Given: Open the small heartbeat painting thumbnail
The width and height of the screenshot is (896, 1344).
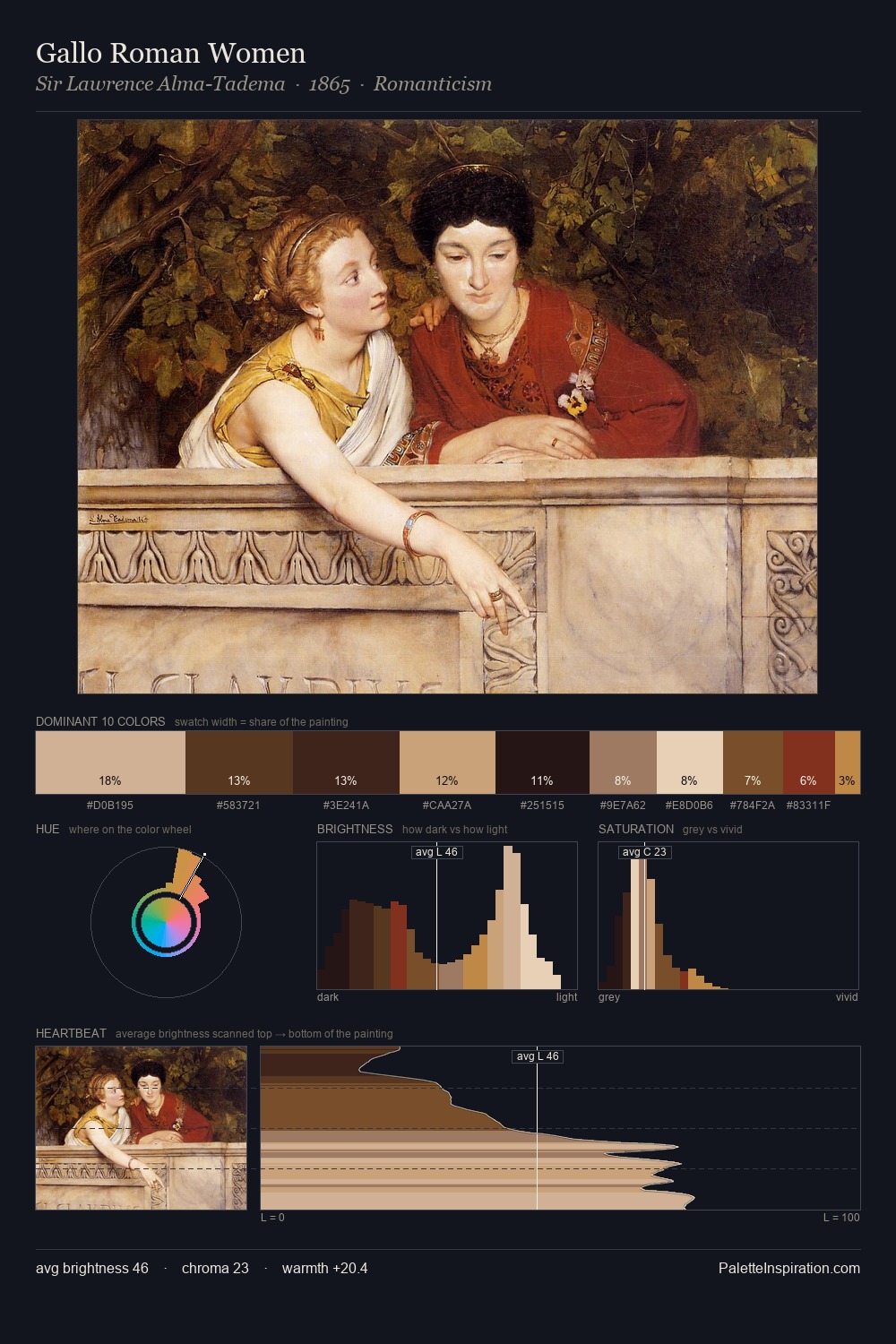Looking at the screenshot, I should coord(141,1128).
